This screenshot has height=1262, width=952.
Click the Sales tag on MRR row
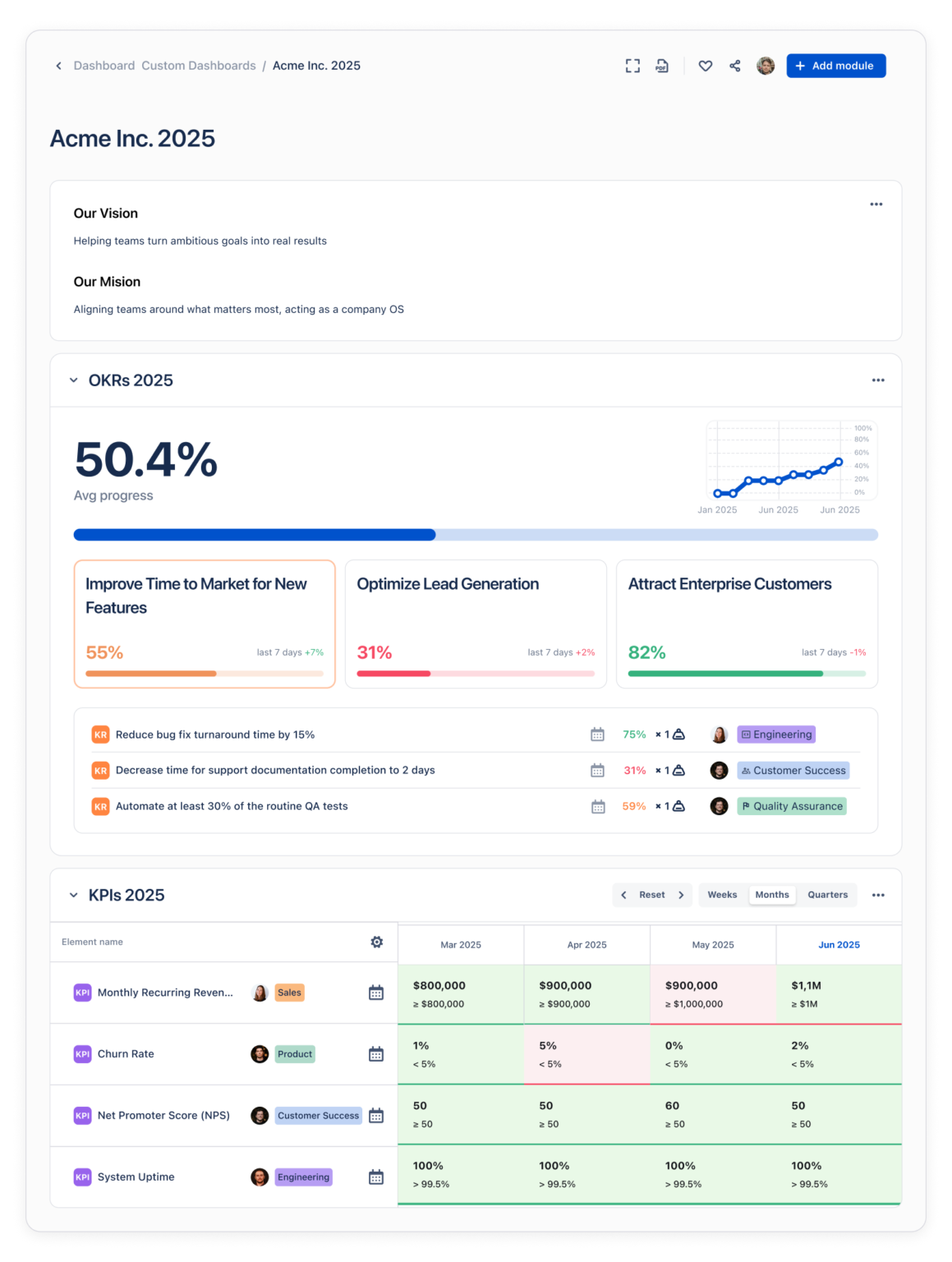(289, 993)
